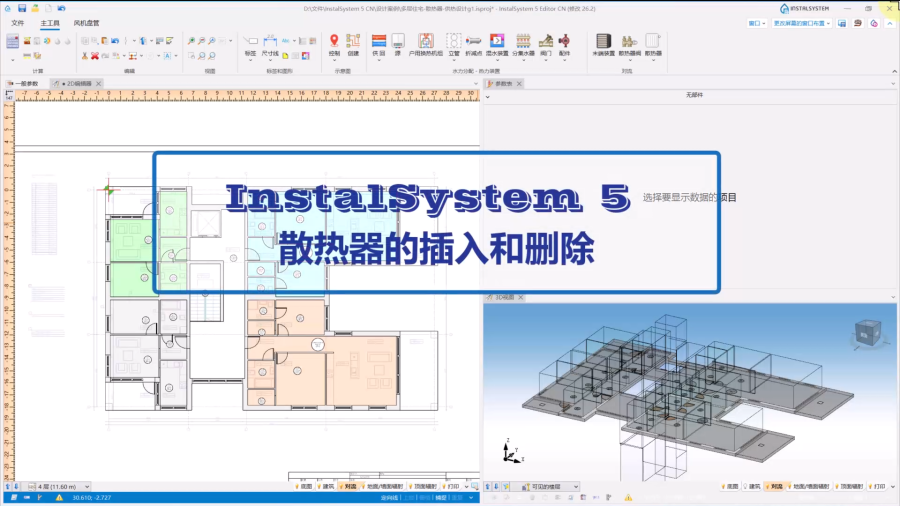
Task: Switch to the 一般参数 document tab
Action: pyautogui.click(x=23, y=84)
